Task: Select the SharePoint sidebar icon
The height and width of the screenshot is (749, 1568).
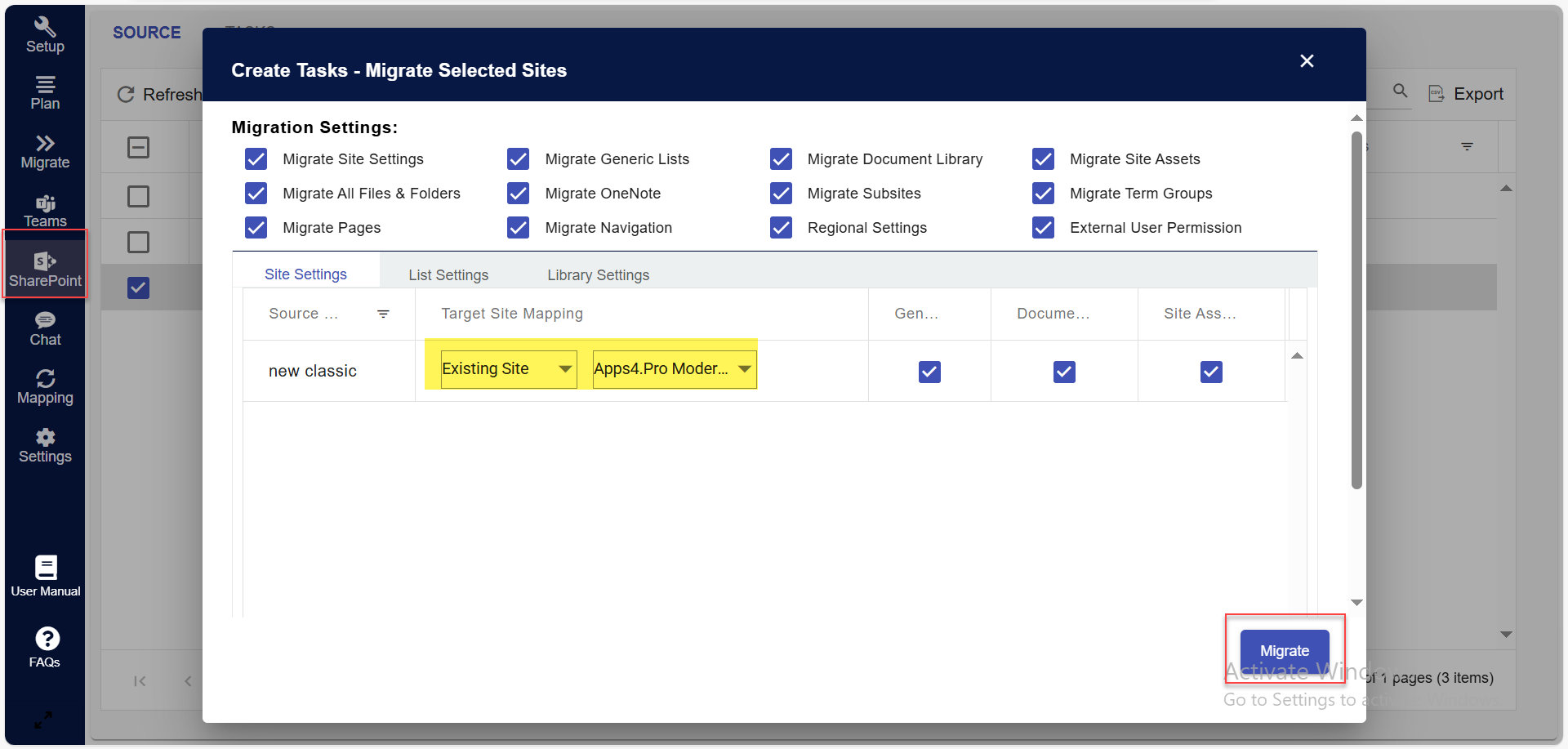Action: tap(45, 264)
